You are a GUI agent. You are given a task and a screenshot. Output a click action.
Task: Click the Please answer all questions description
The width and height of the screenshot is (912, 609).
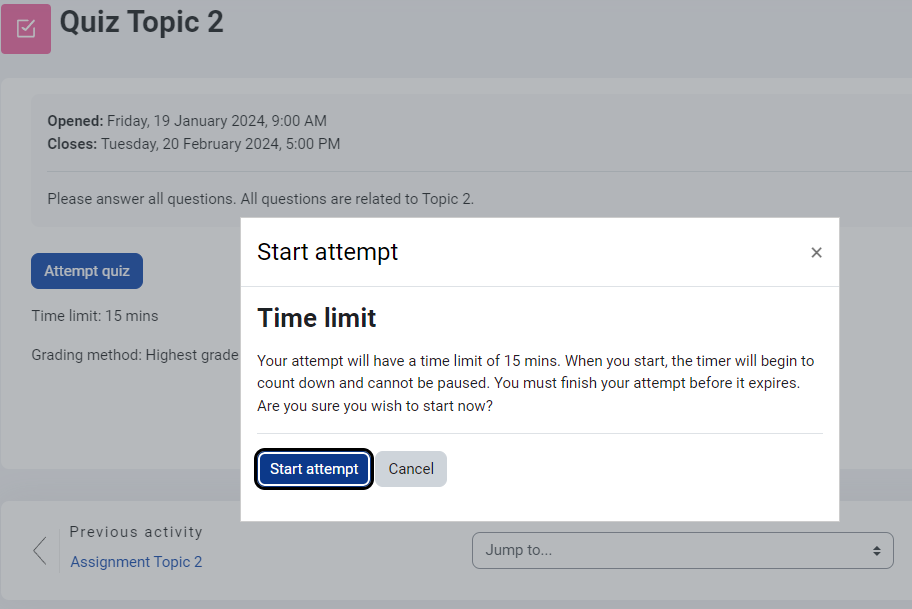pos(260,199)
